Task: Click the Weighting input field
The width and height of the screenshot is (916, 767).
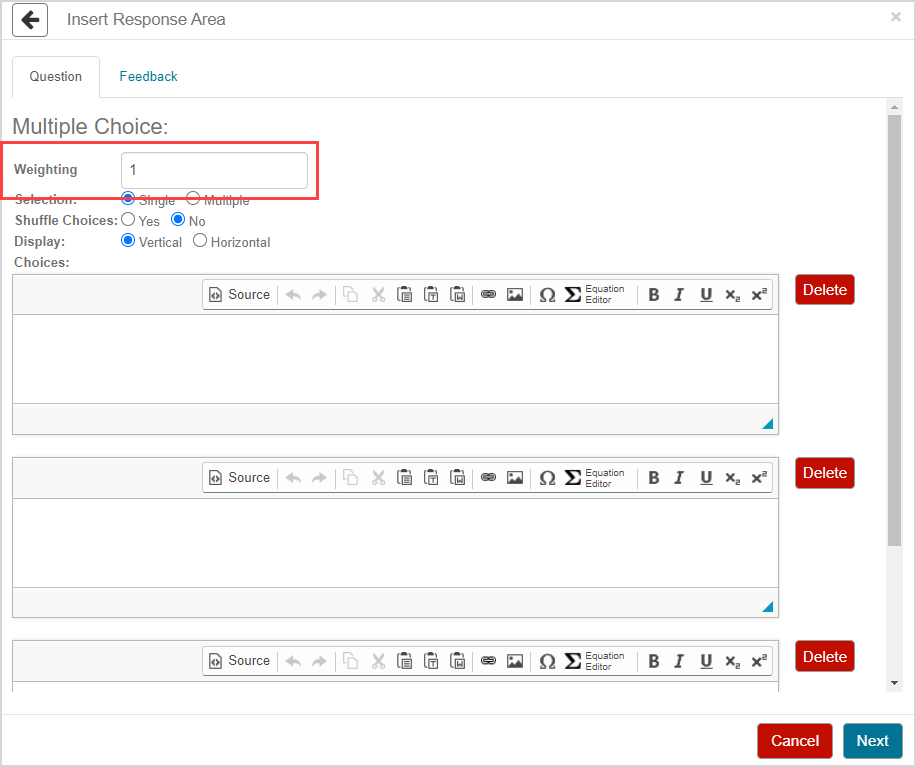Action: tap(214, 171)
